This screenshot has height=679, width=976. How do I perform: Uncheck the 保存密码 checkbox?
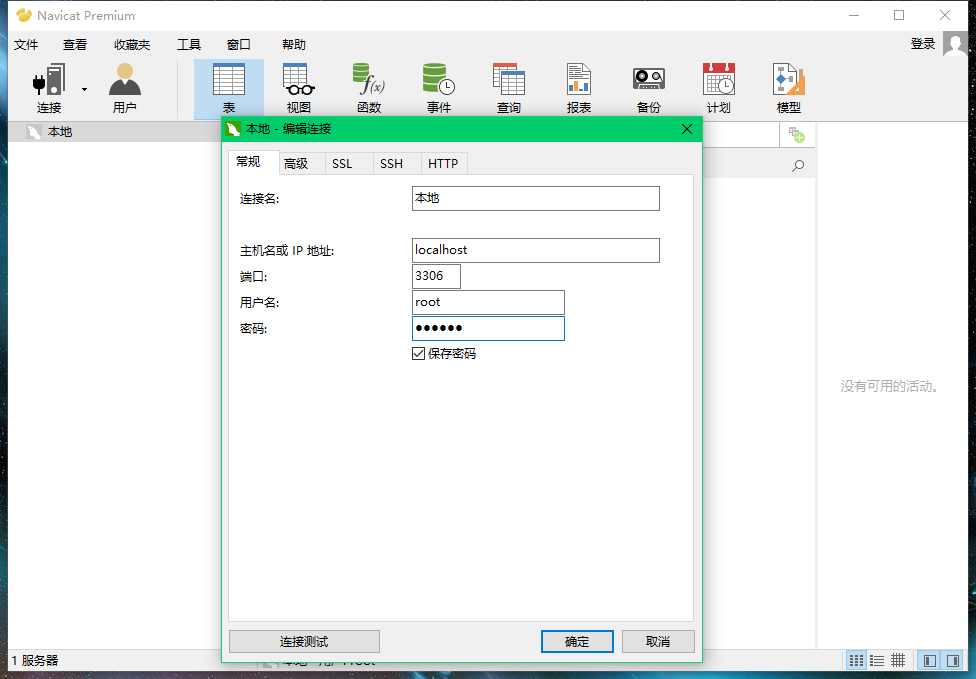[x=418, y=353]
